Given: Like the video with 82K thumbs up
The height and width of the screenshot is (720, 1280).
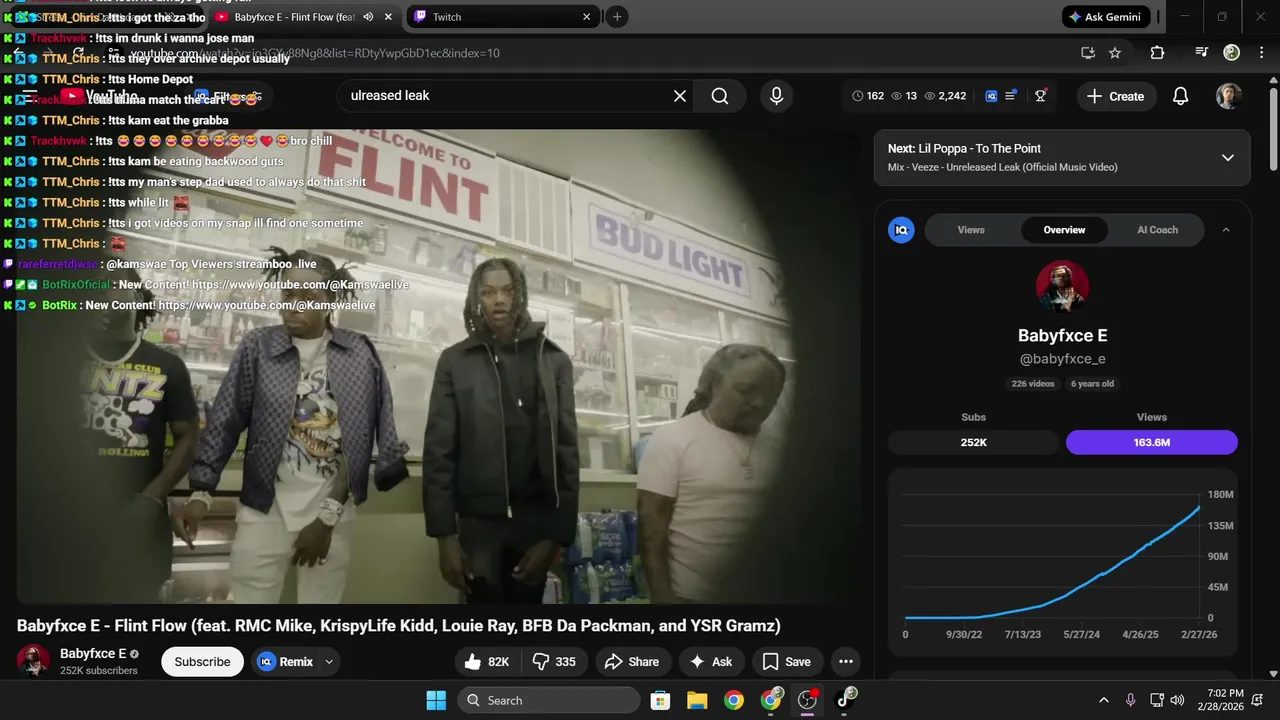Looking at the screenshot, I should point(487,661).
